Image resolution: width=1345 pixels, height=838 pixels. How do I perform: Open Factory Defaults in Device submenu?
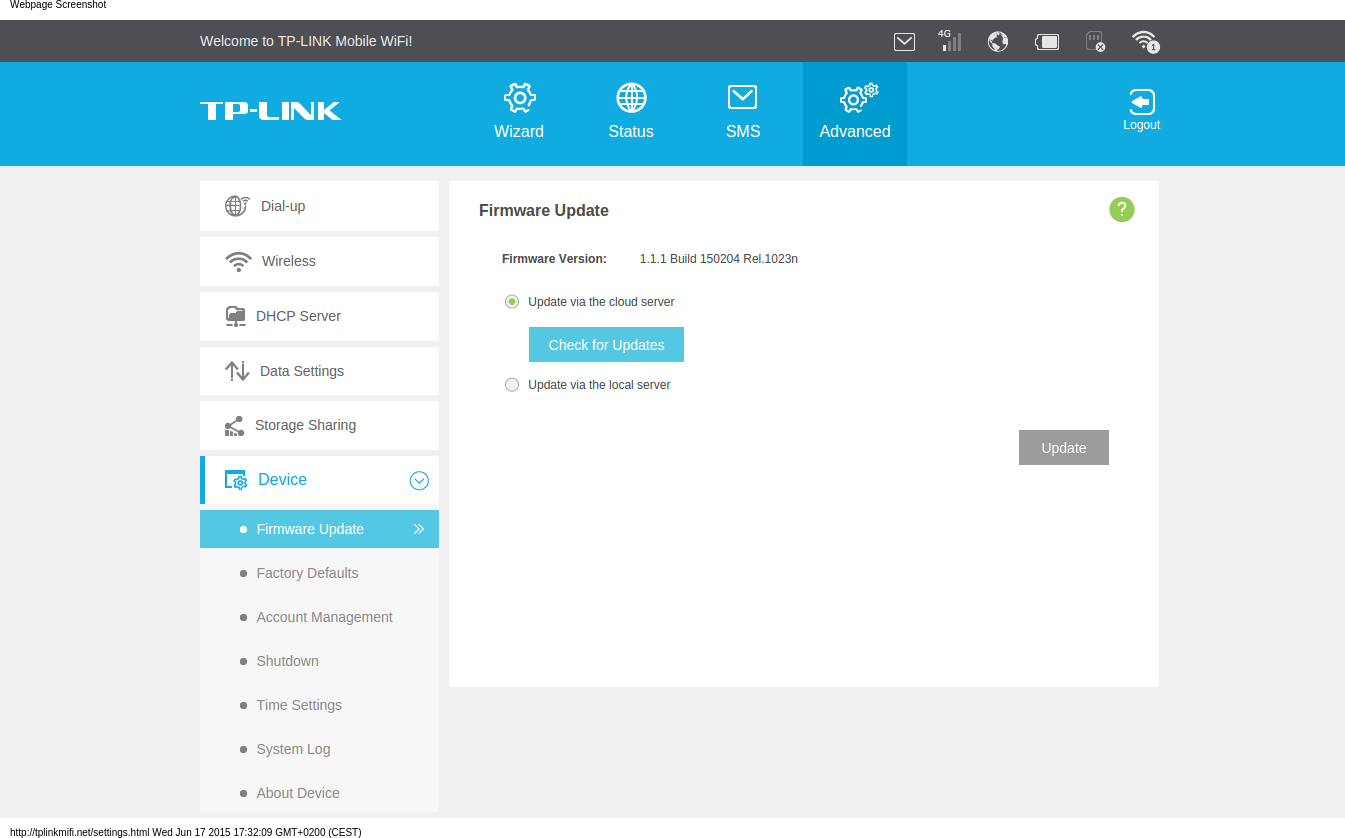(307, 573)
